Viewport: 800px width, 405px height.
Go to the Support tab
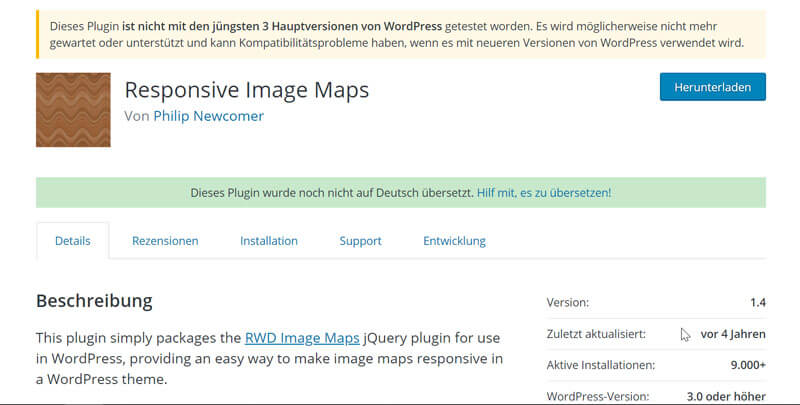[x=360, y=241]
